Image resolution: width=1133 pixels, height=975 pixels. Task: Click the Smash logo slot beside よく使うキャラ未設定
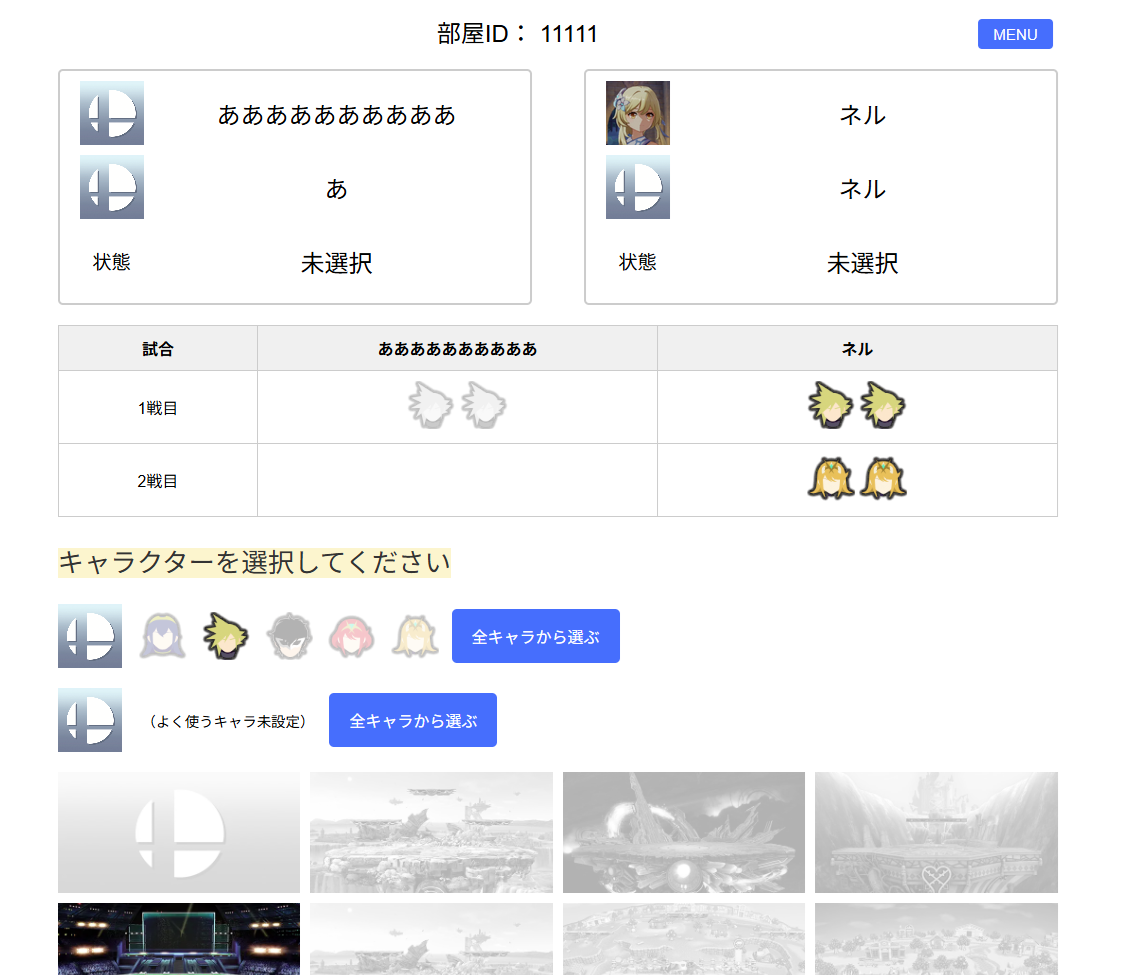(90, 720)
